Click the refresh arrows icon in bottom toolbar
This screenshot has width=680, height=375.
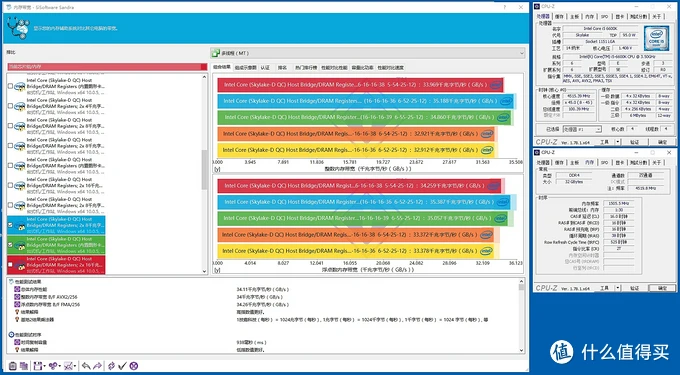coord(111,366)
